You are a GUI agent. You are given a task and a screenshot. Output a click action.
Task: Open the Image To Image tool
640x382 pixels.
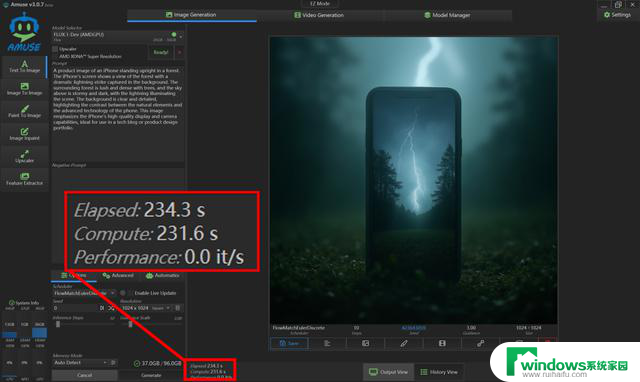click(x=24, y=89)
